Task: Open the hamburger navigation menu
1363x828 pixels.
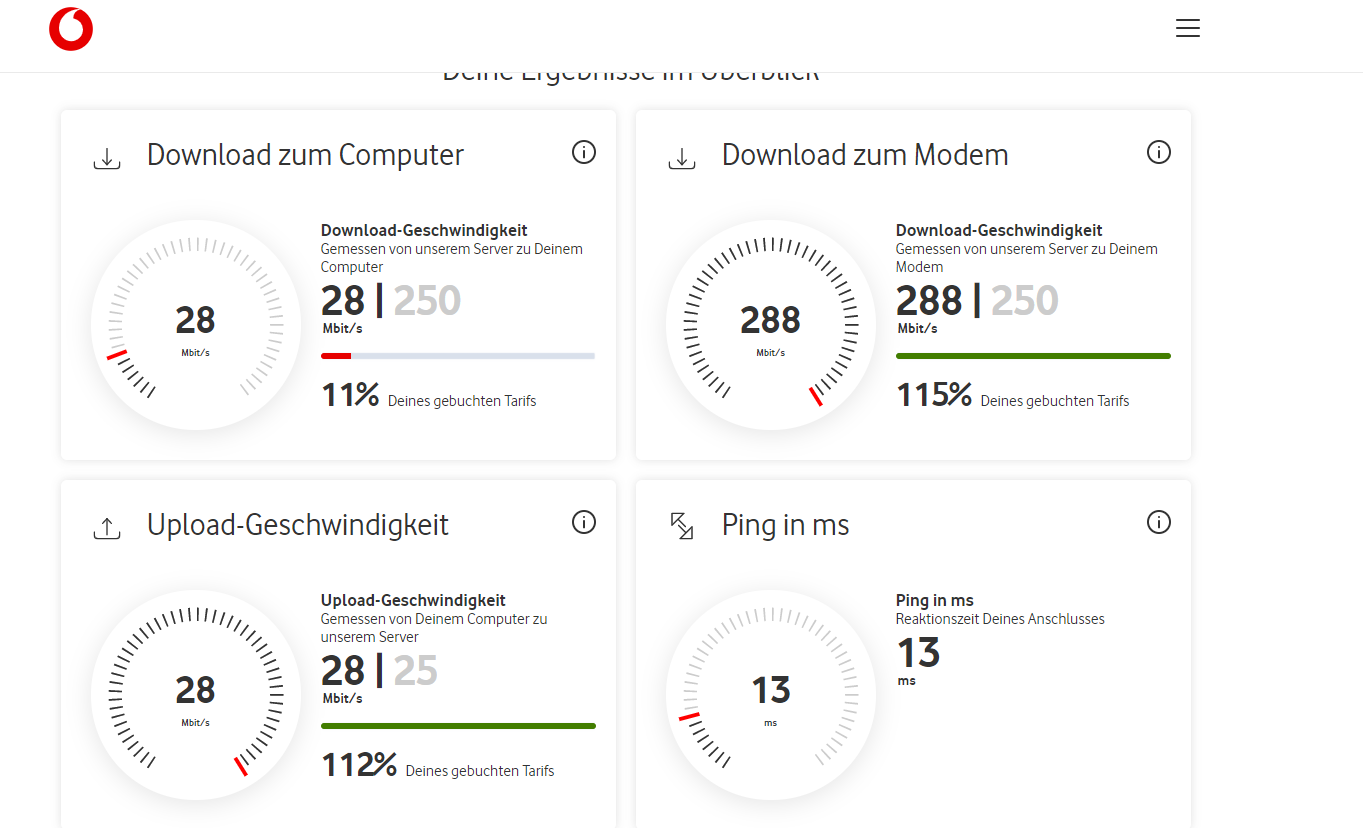Action: [x=1187, y=28]
